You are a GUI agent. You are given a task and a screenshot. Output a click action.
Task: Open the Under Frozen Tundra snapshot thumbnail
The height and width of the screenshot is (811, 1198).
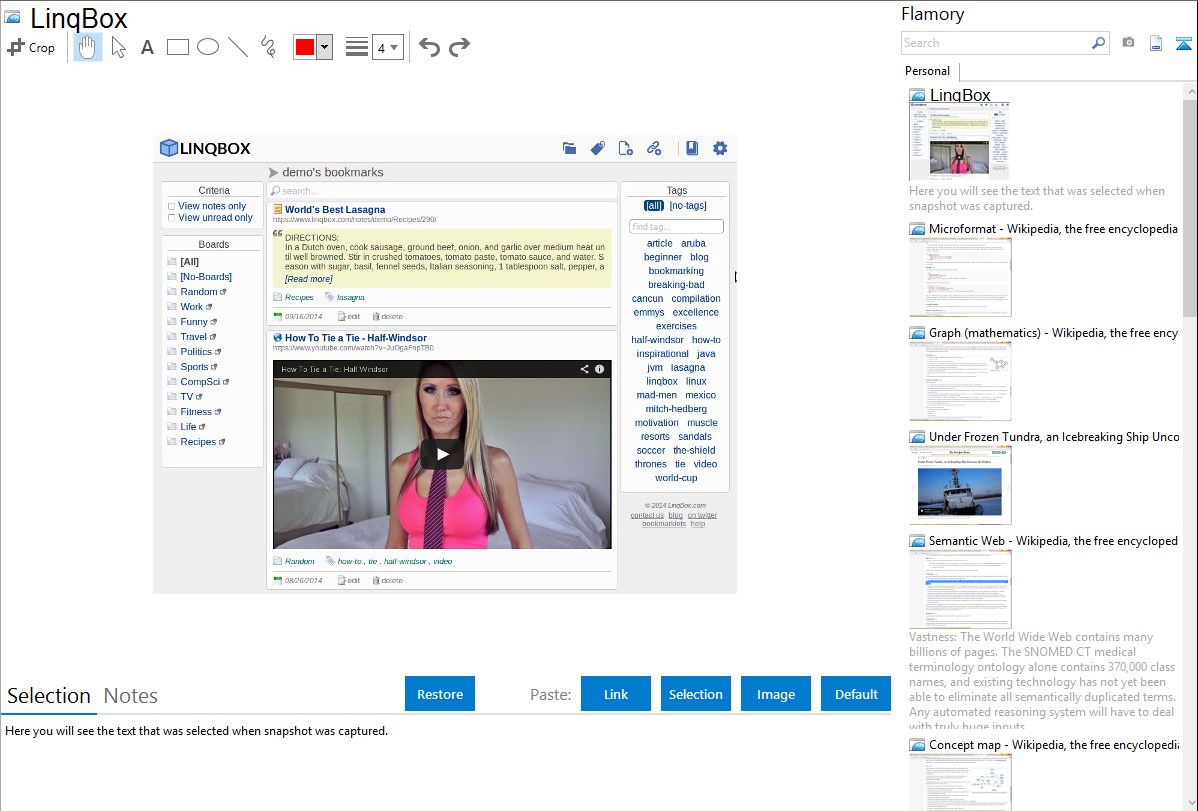pos(960,485)
